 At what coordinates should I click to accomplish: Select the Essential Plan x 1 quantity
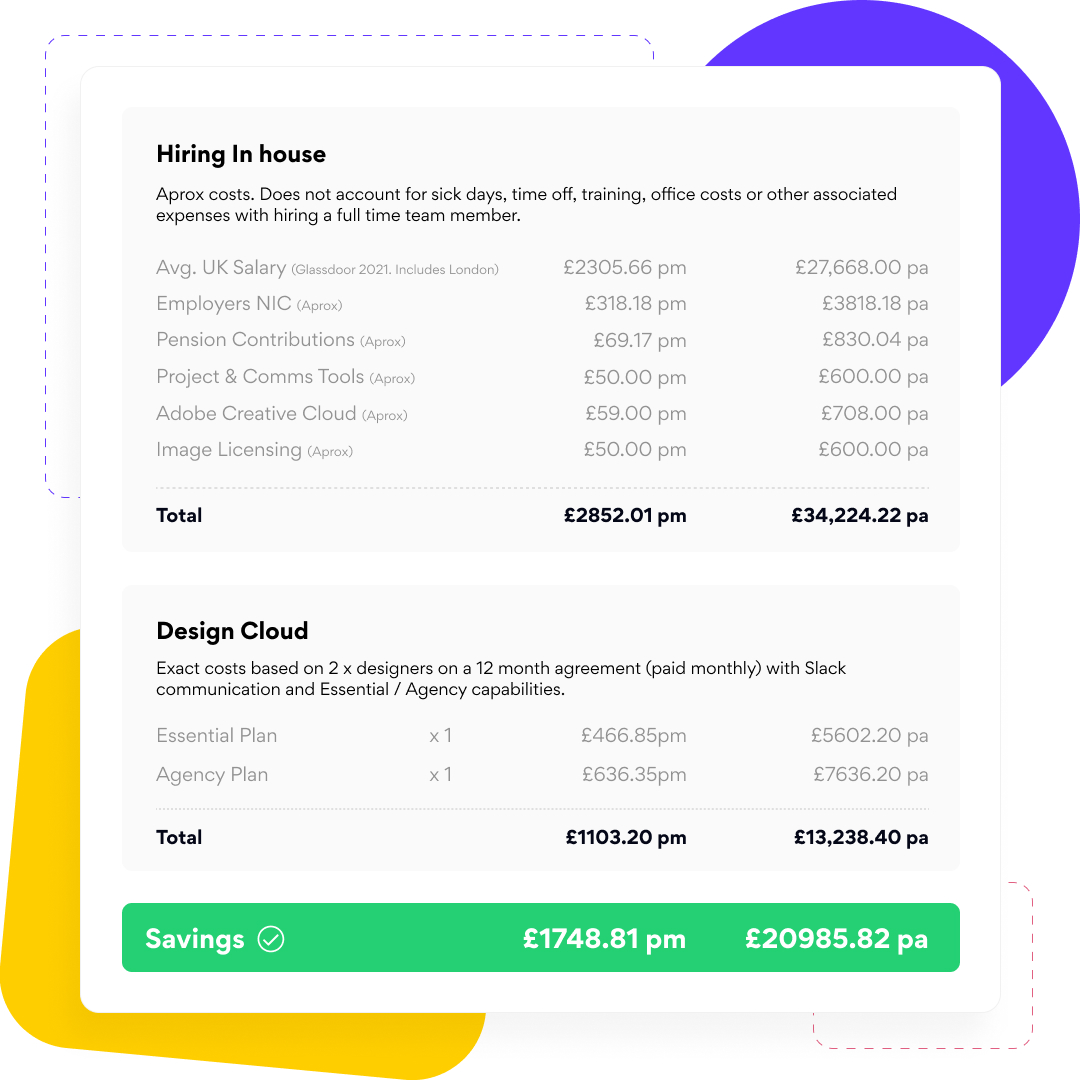(x=441, y=736)
